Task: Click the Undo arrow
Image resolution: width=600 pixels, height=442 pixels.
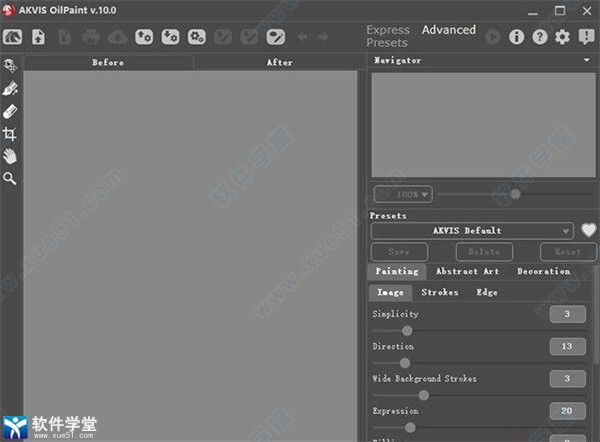Action: point(302,37)
